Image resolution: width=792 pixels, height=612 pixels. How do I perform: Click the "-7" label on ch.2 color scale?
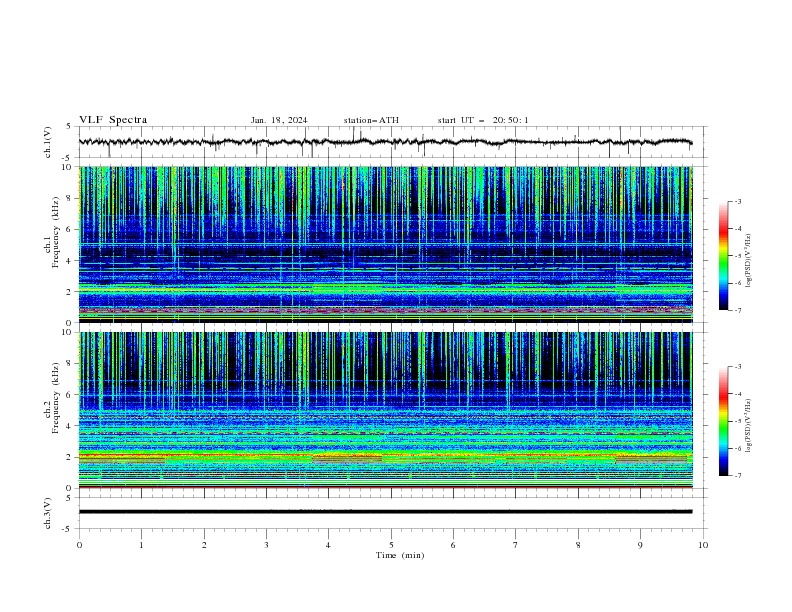[737, 476]
